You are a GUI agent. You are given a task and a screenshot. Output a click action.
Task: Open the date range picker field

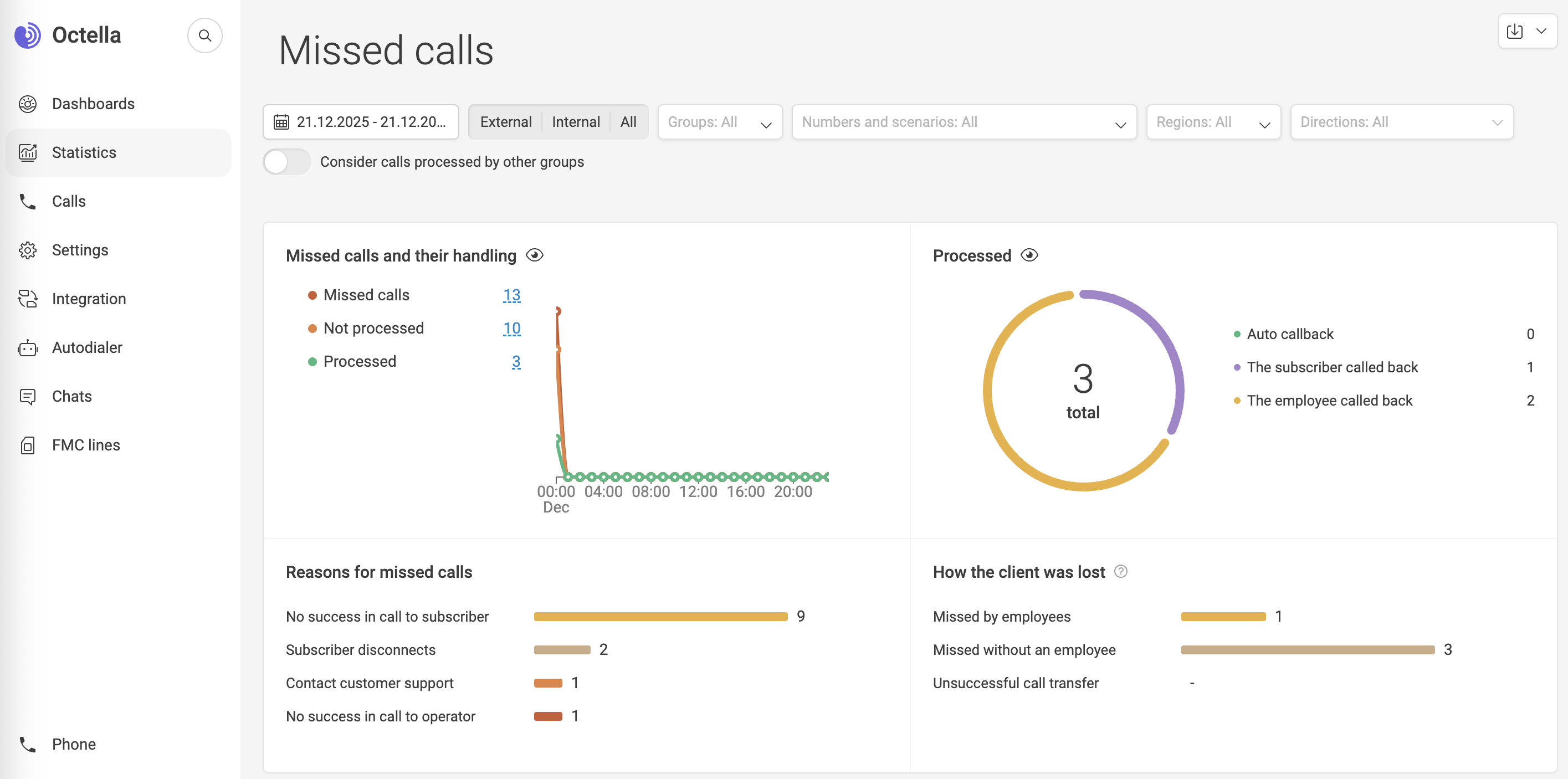click(x=361, y=122)
